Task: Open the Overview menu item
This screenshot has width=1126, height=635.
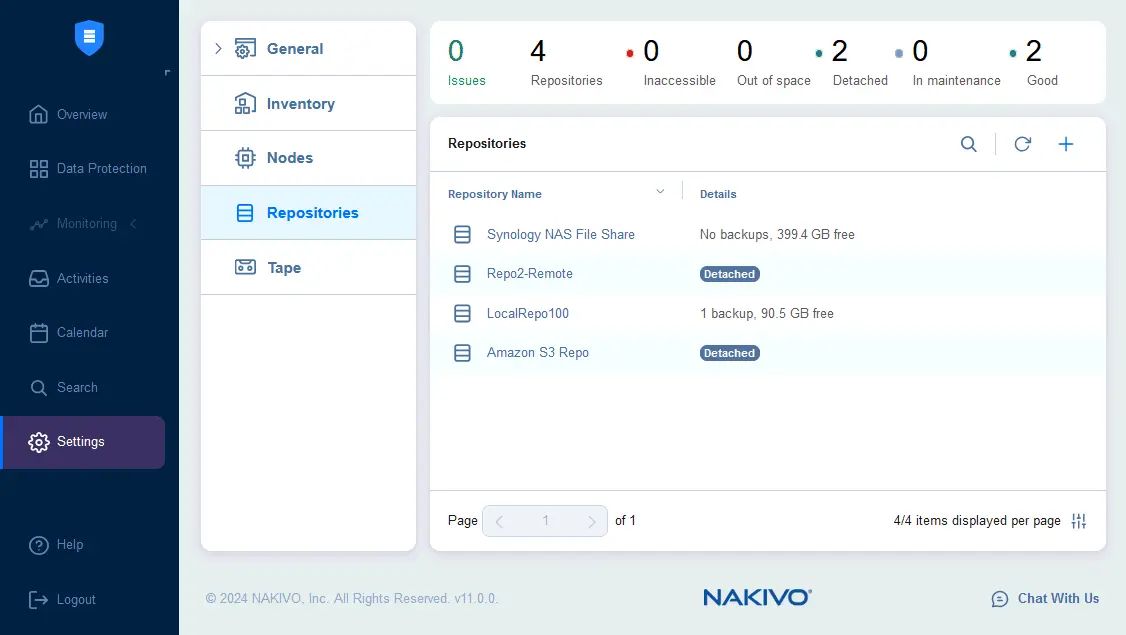Action: (x=83, y=114)
